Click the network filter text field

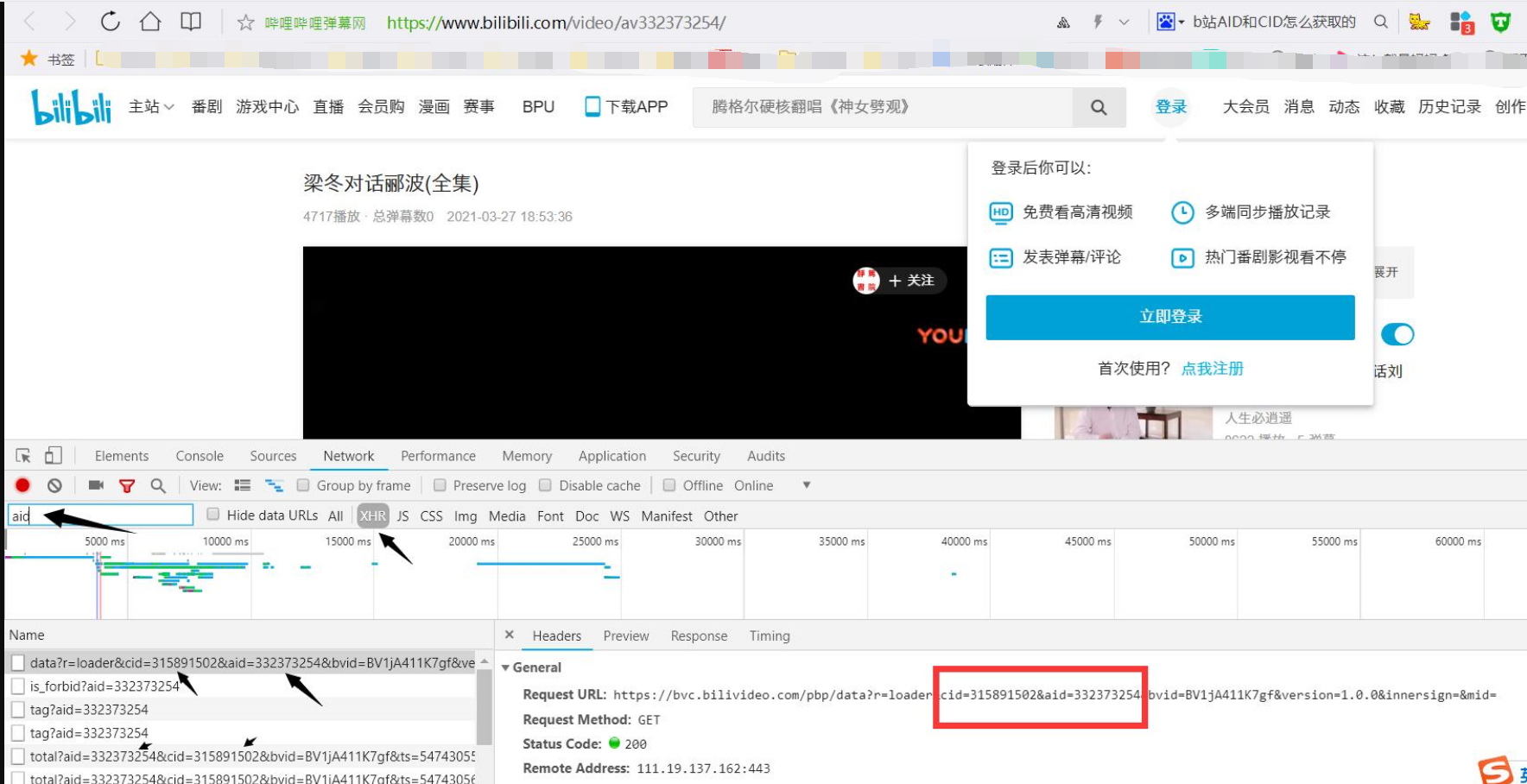(x=100, y=515)
